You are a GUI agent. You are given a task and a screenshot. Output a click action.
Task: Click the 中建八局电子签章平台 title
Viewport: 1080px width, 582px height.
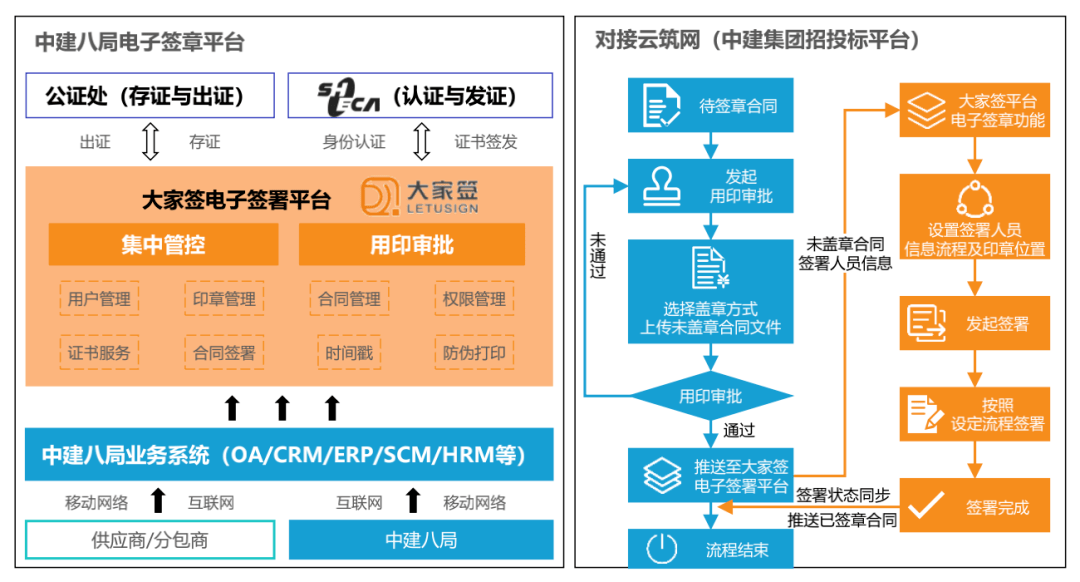click(x=140, y=42)
